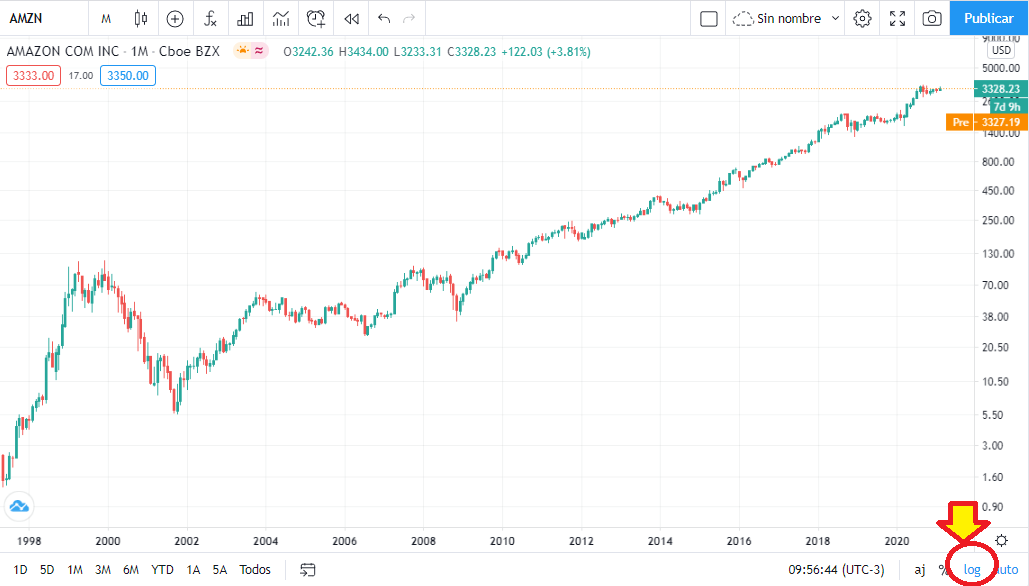Select the 1D time range
1029x586 pixels.
pyautogui.click(x=20, y=570)
